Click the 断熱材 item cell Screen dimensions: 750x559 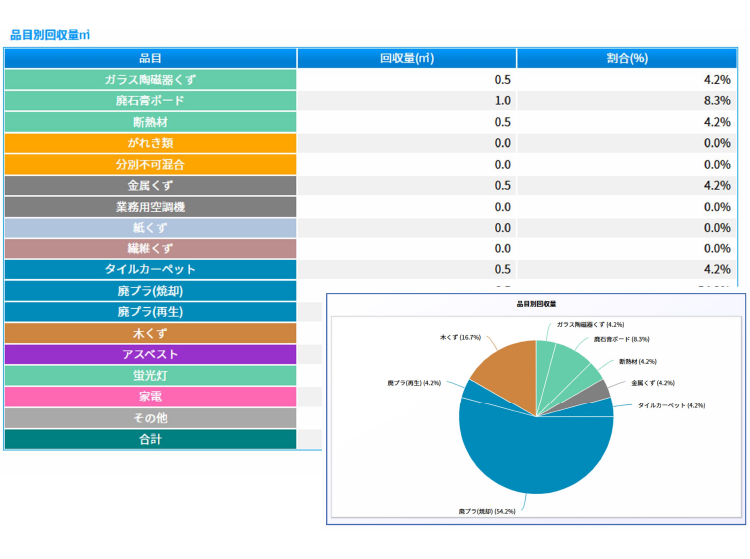pos(150,122)
